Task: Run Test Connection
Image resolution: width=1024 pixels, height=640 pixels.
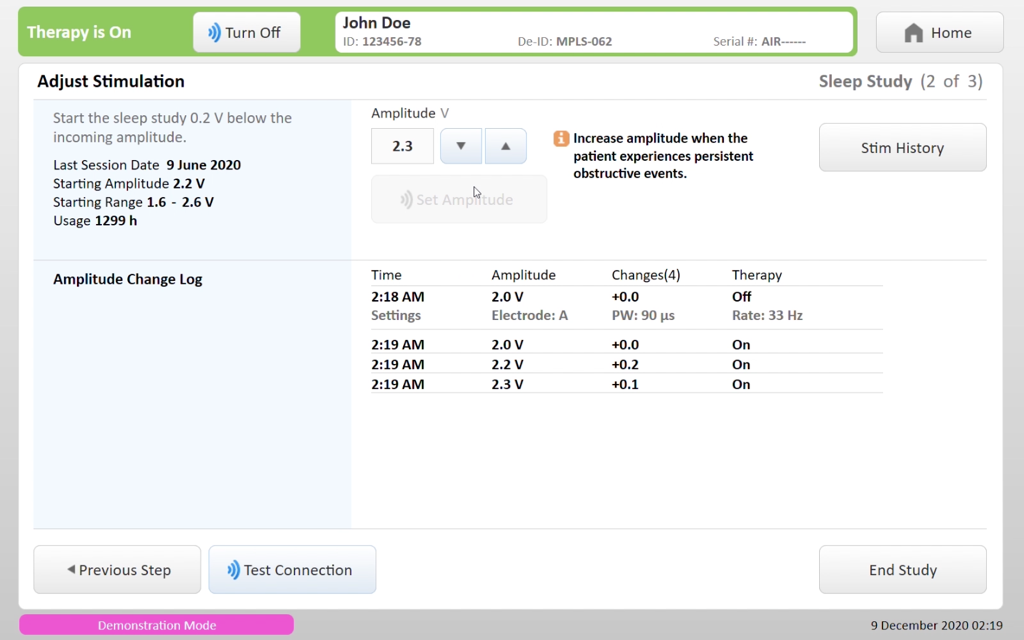Action: tap(292, 569)
